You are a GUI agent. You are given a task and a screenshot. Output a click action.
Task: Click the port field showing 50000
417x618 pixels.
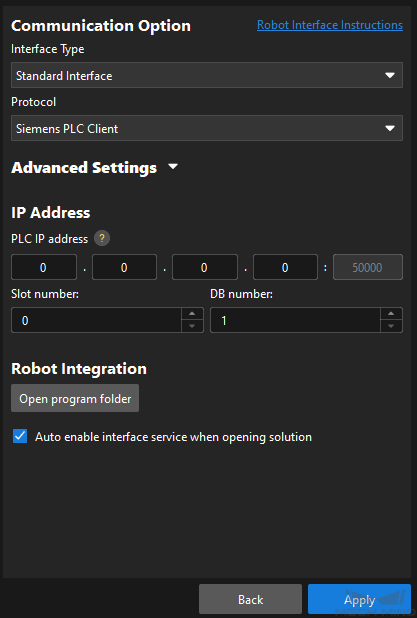click(368, 267)
